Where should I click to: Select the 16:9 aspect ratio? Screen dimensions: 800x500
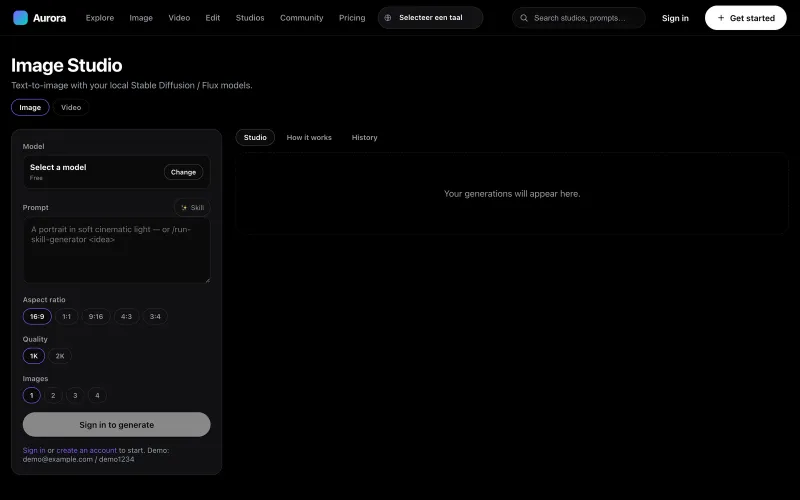point(37,316)
